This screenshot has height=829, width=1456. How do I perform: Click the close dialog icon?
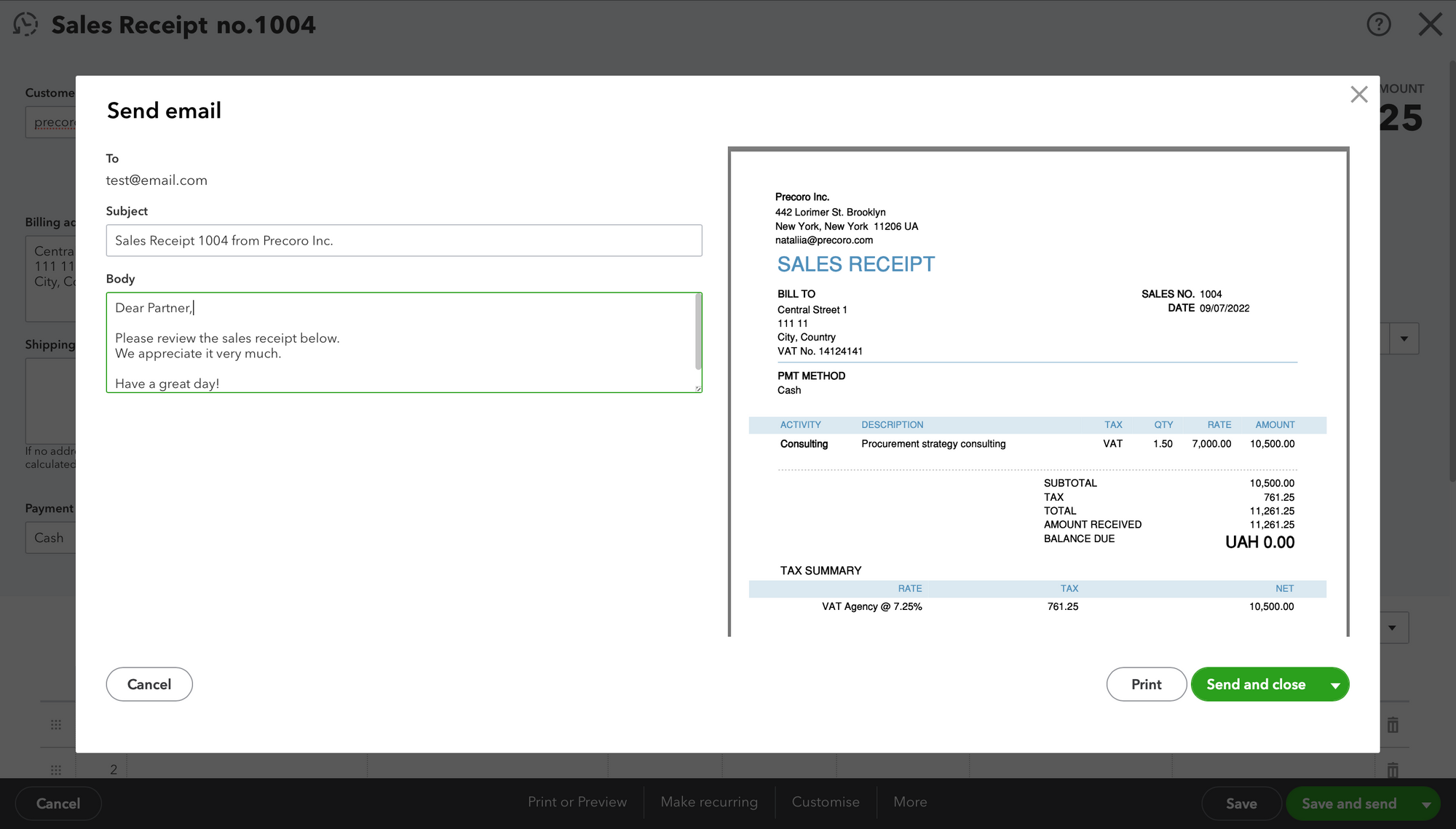point(1359,94)
